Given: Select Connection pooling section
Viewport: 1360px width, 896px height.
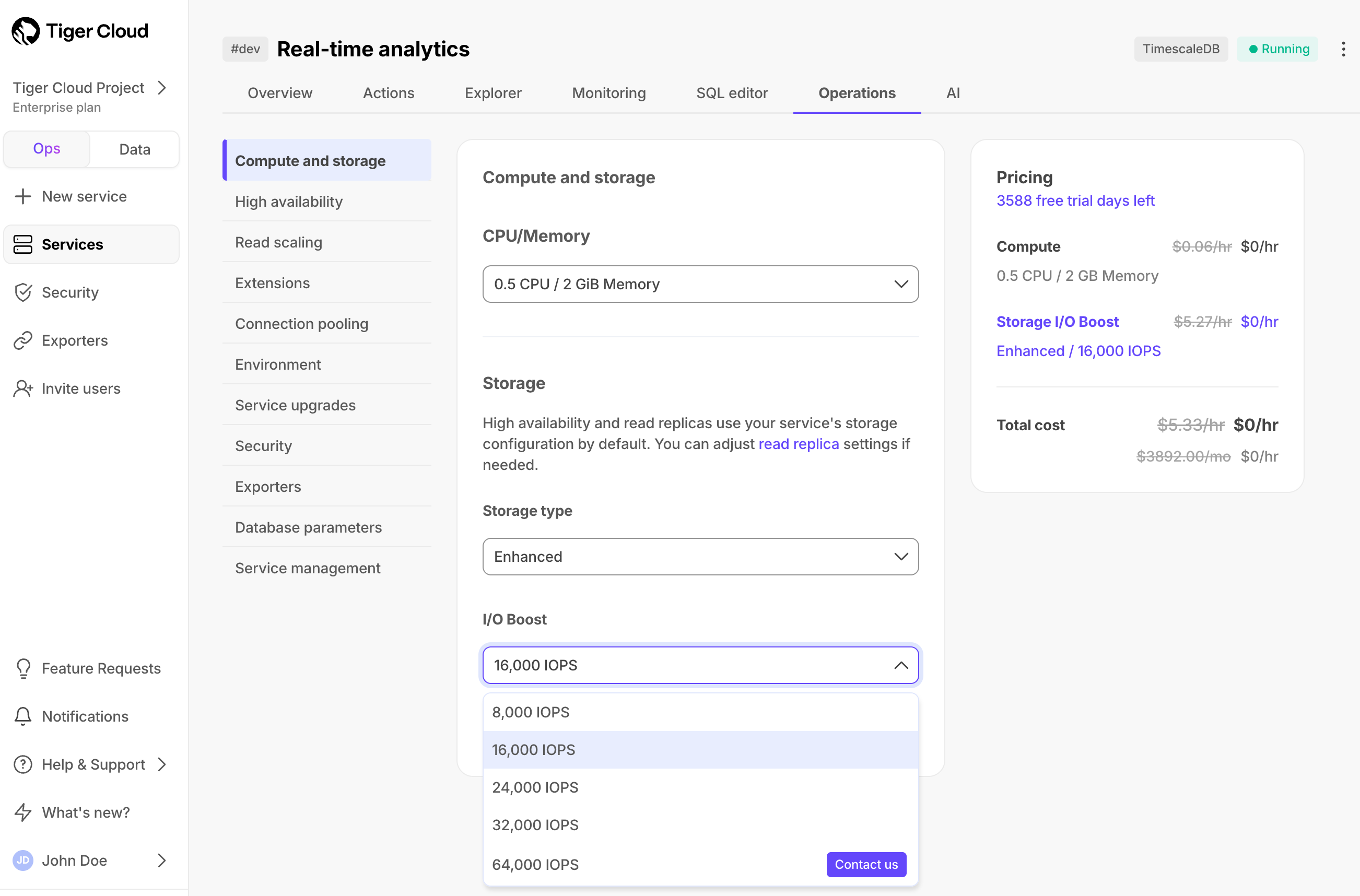Looking at the screenshot, I should coord(327,323).
